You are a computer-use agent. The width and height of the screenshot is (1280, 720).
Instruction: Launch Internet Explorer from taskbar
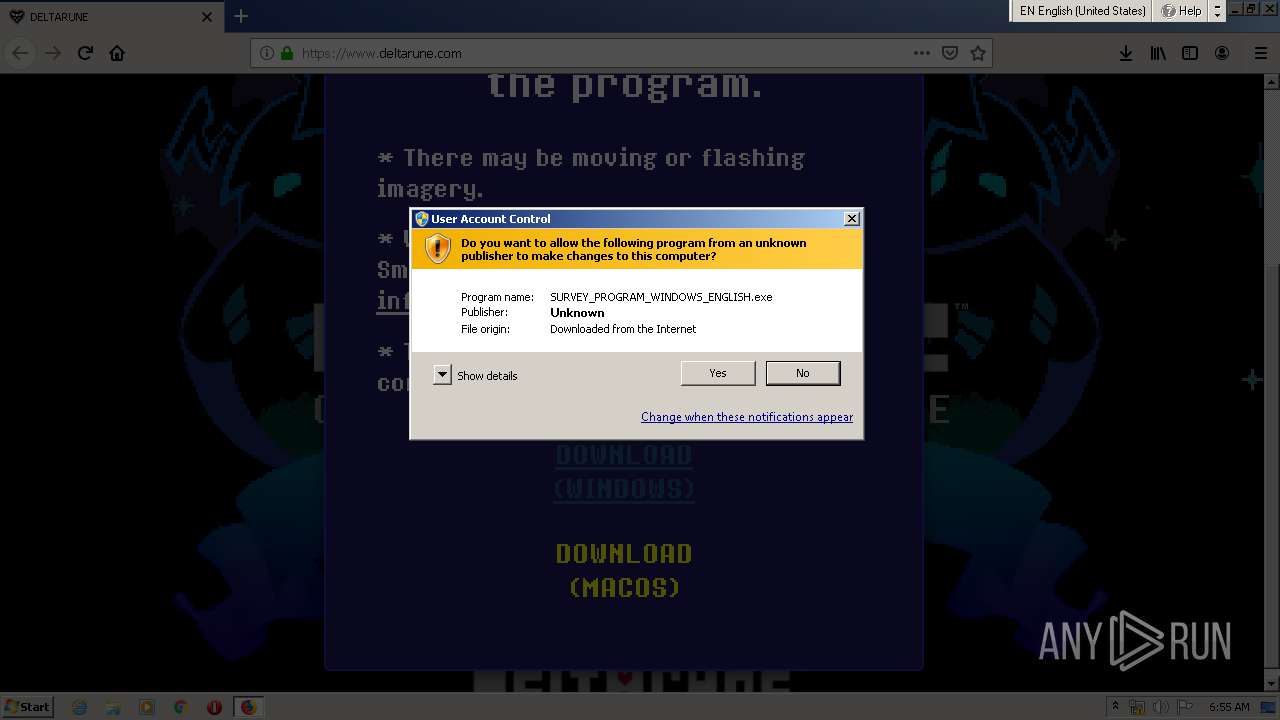(x=80, y=707)
